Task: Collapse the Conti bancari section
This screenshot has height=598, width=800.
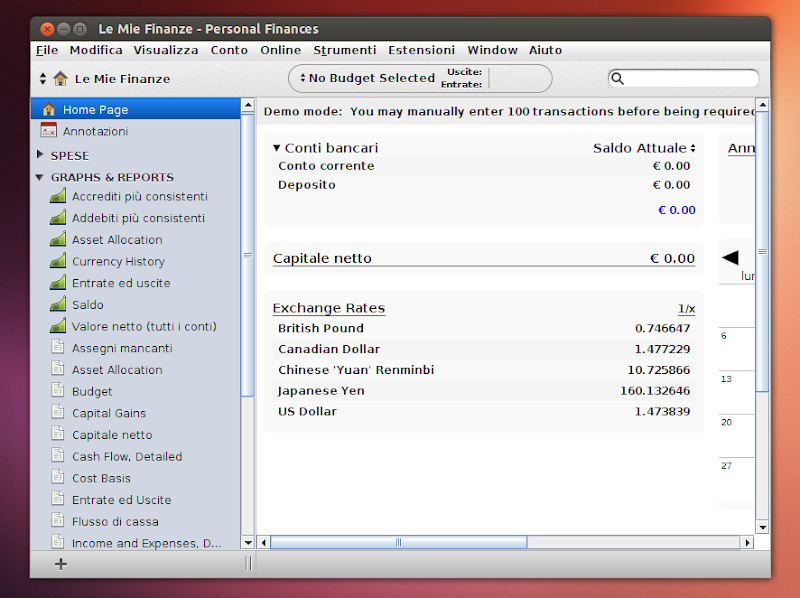Action: coord(277,148)
